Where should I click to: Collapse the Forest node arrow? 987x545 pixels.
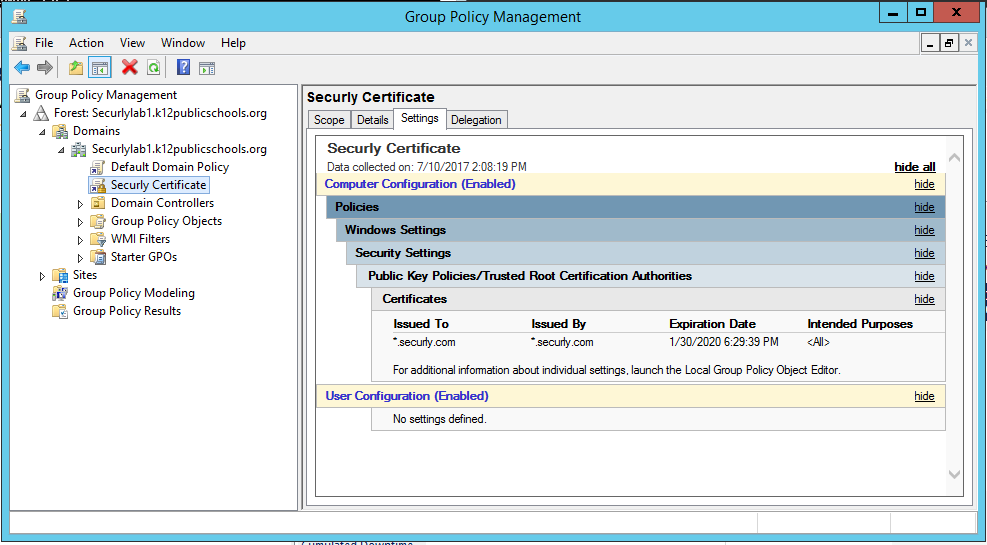(23, 114)
